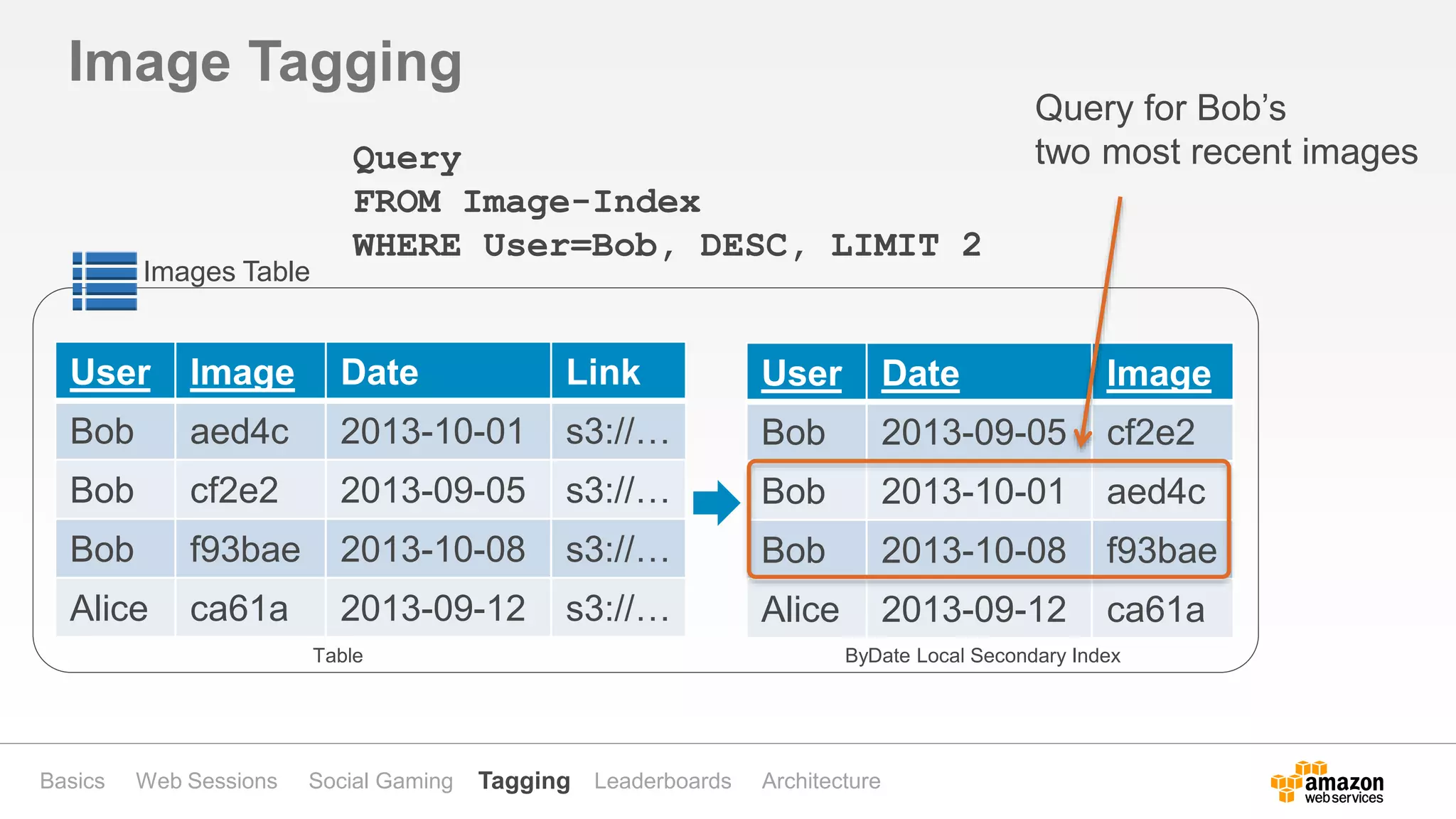Open the Basics section
The width and height of the screenshot is (1456, 819).
73,781
